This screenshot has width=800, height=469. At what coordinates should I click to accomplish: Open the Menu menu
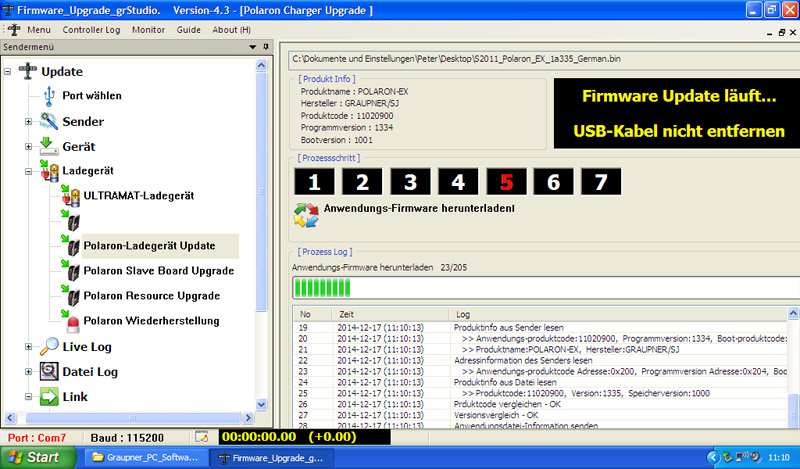point(39,30)
